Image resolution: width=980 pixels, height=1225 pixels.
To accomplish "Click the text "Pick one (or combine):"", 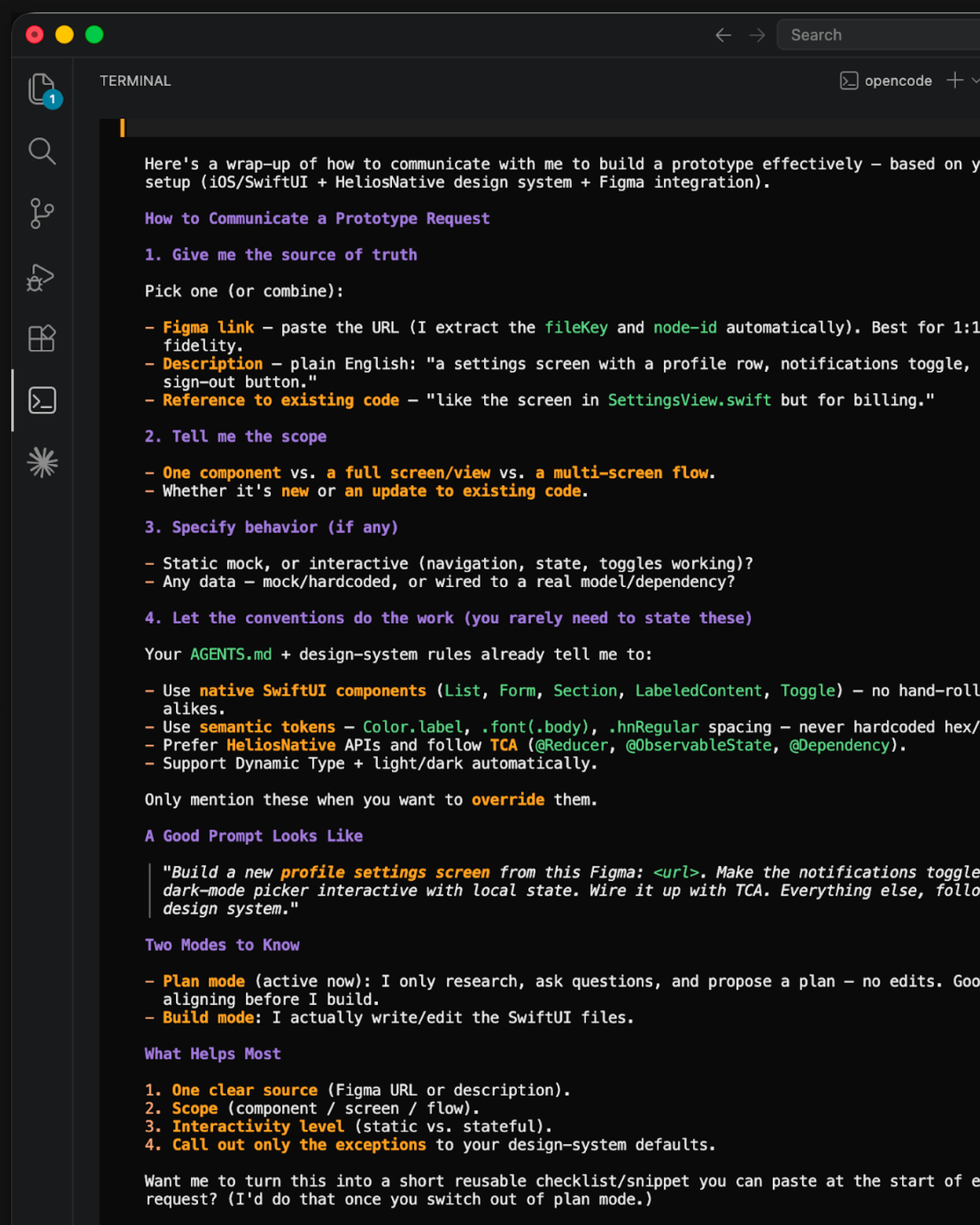I will click(x=245, y=292).
